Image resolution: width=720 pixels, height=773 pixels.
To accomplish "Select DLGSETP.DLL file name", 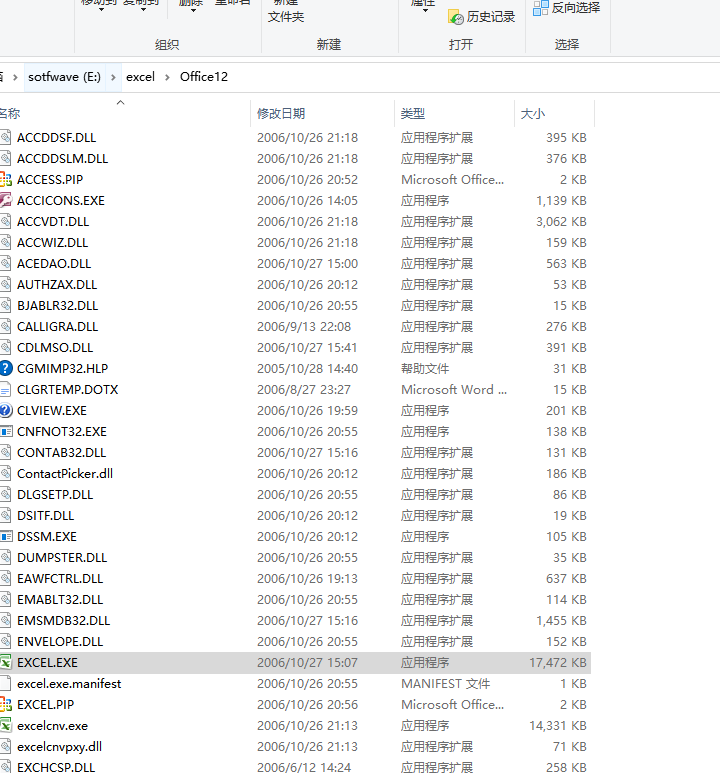I will [x=55, y=495].
